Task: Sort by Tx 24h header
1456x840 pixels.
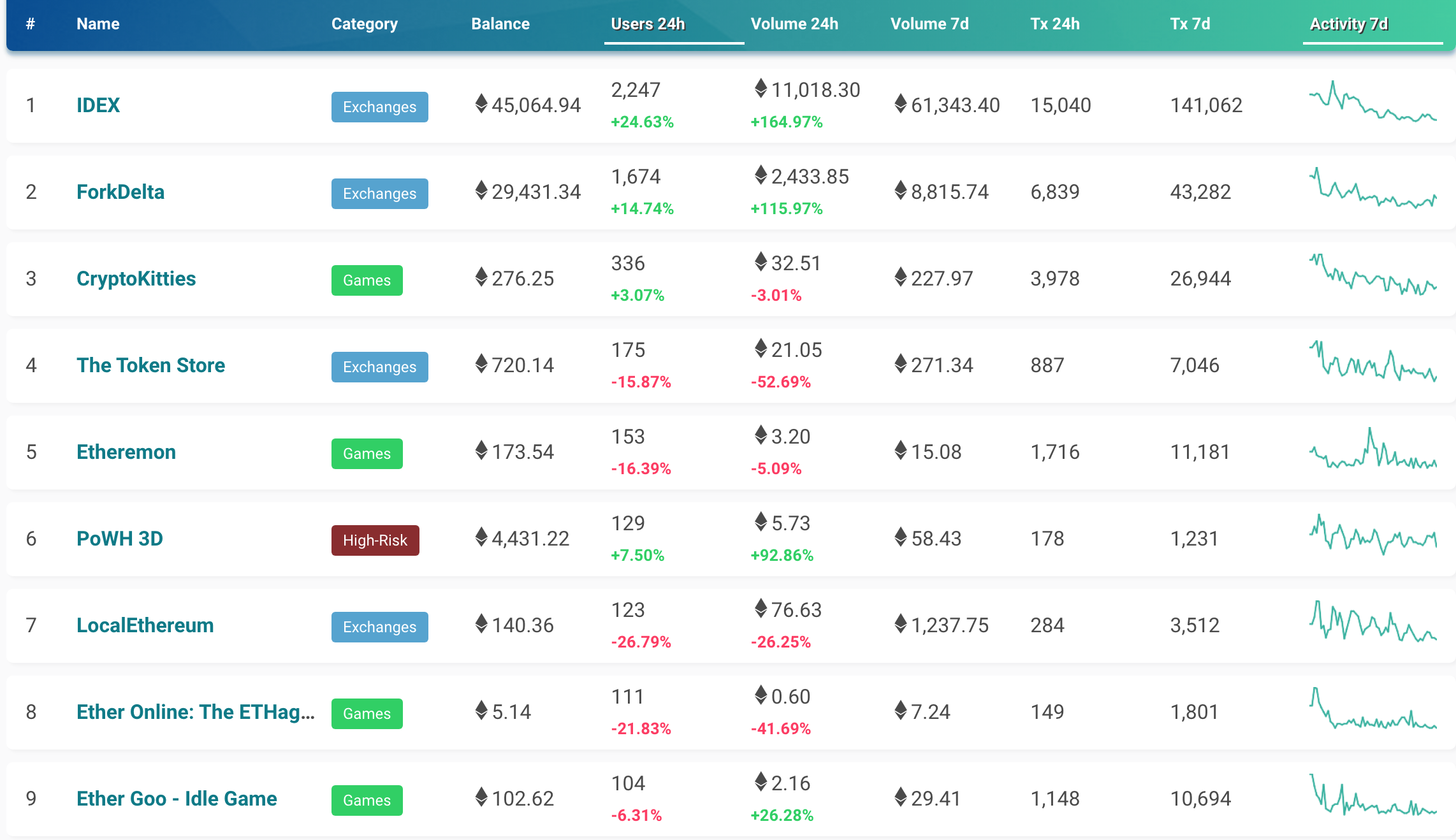Action: point(1055,24)
